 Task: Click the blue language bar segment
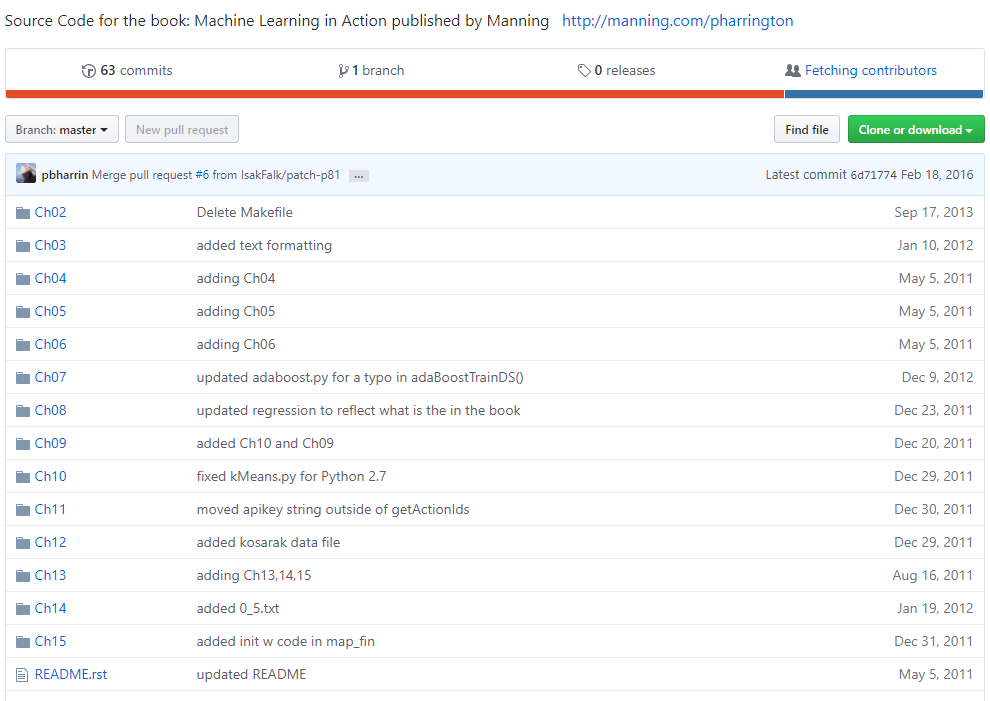pos(883,94)
